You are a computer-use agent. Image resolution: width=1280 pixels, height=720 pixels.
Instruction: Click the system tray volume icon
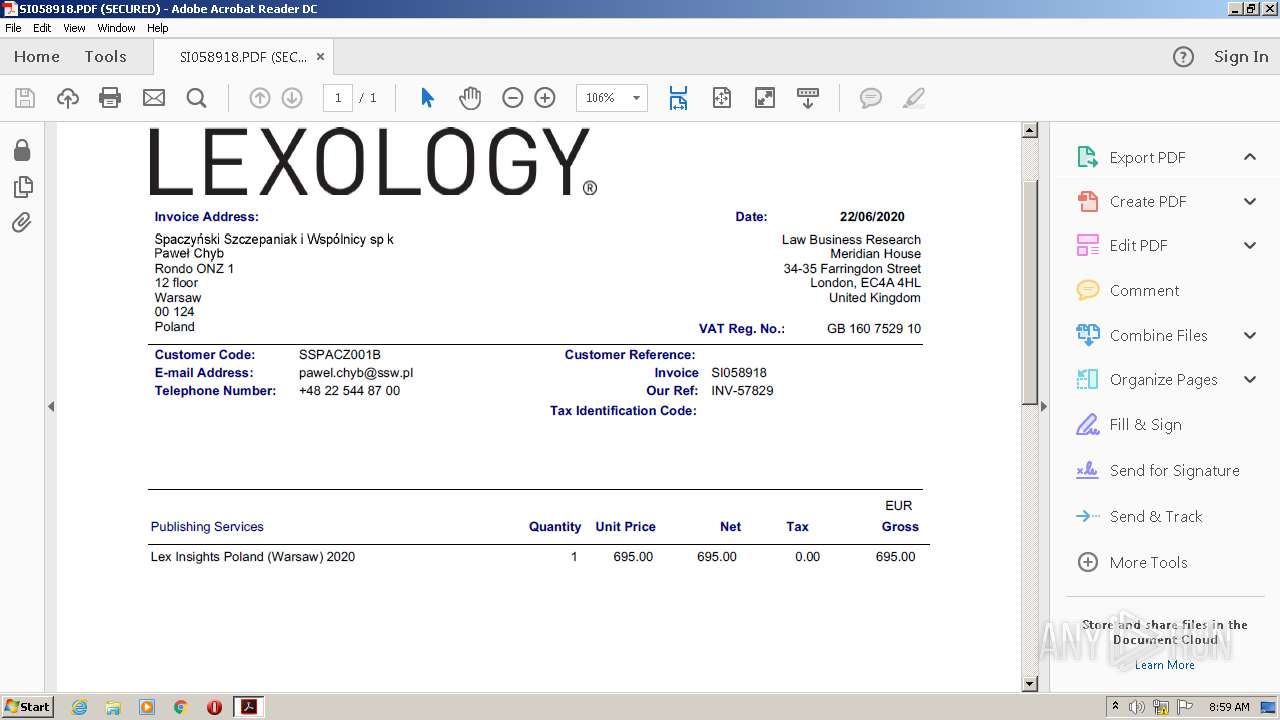coord(1137,707)
